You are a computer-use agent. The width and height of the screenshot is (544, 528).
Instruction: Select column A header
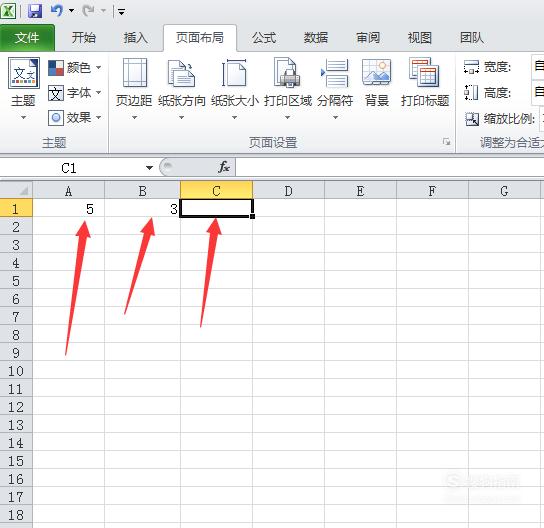(69, 190)
